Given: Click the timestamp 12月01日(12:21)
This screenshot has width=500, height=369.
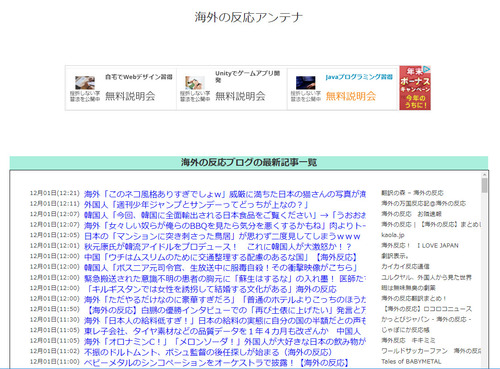Looking at the screenshot, I should coord(55,193).
